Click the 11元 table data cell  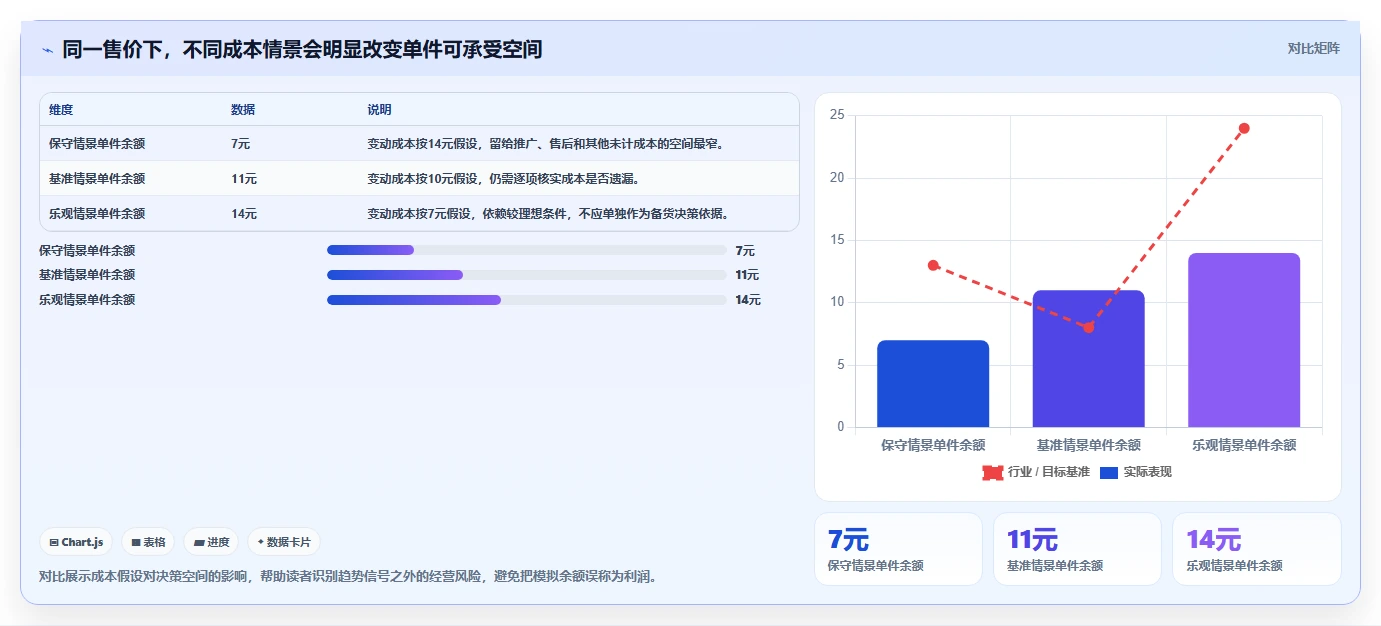[244, 179]
